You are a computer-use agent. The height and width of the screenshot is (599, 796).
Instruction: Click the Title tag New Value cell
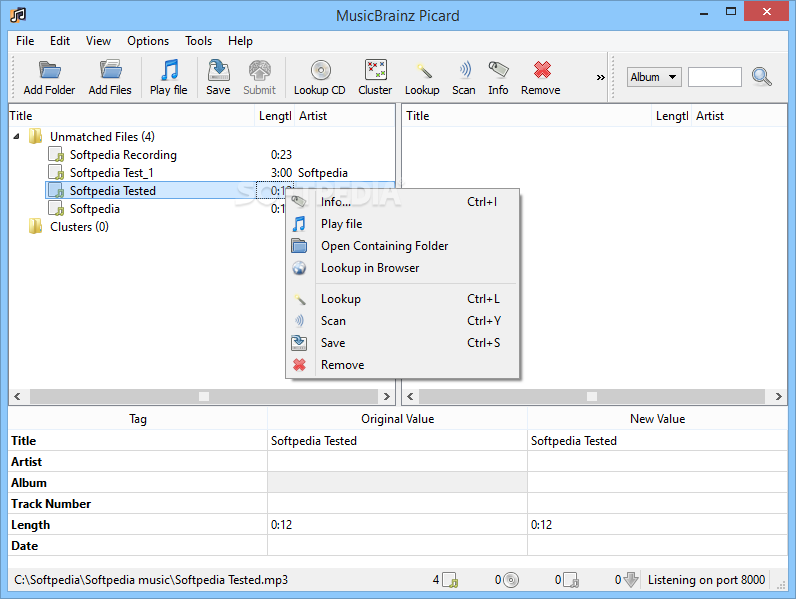(x=657, y=441)
